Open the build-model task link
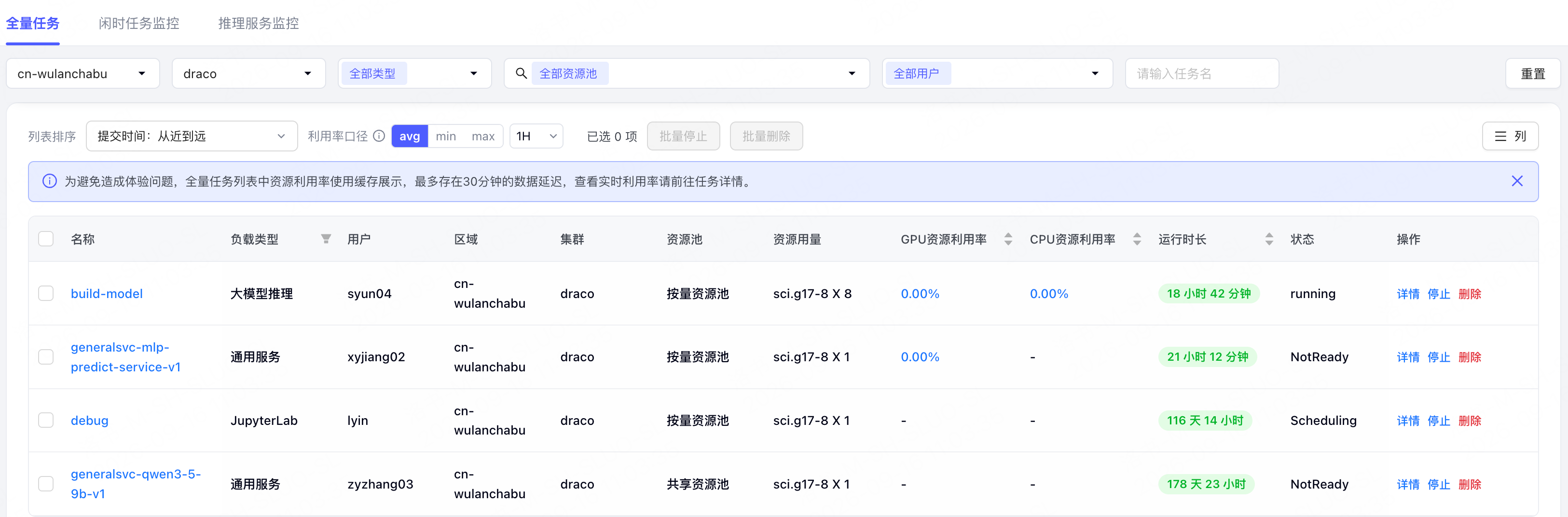This screenshot has height=517, width=1568. coord(107,294)
